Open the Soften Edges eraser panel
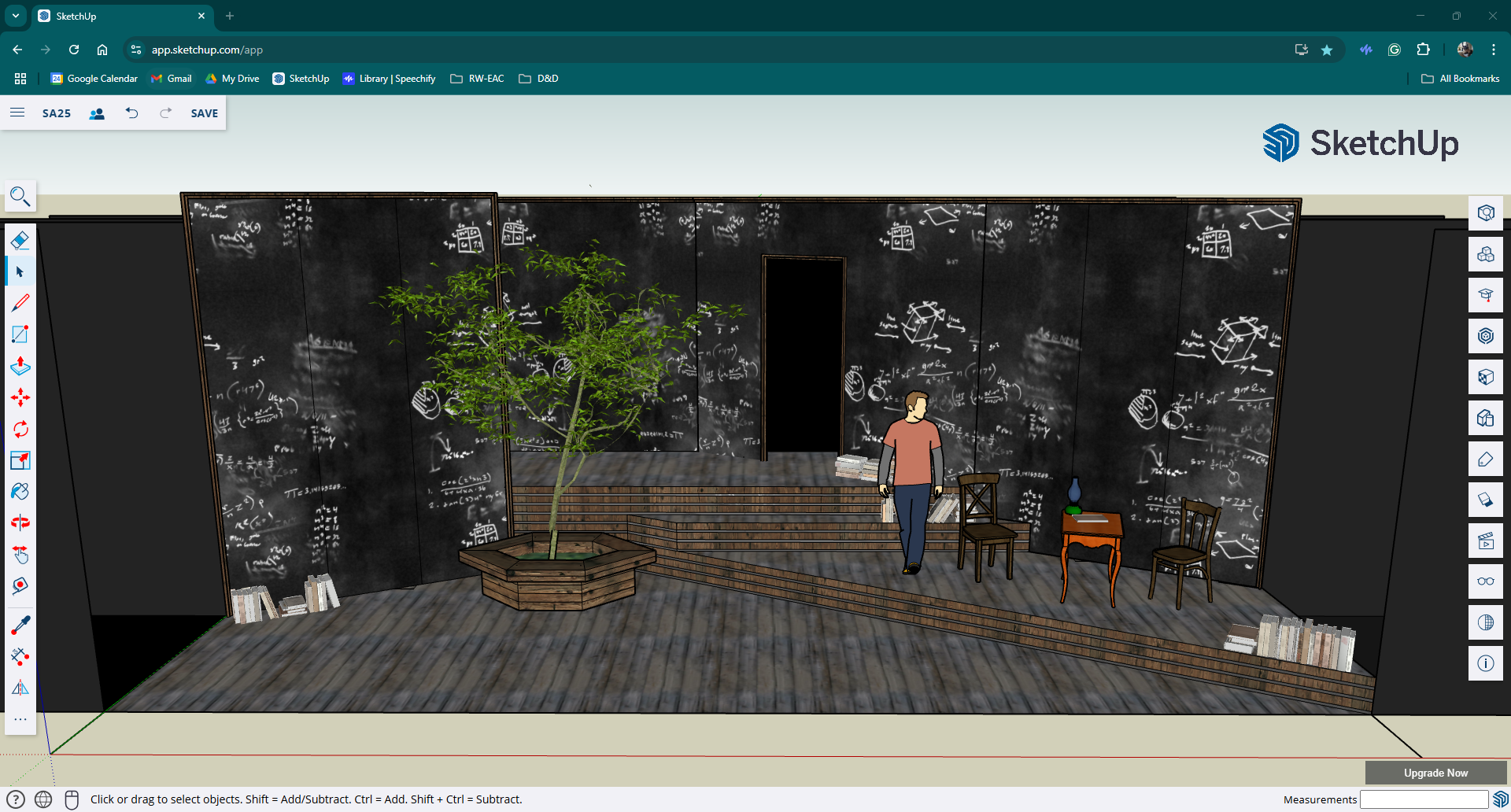Screen dimensions: 1511x812 pos(1486,500)
